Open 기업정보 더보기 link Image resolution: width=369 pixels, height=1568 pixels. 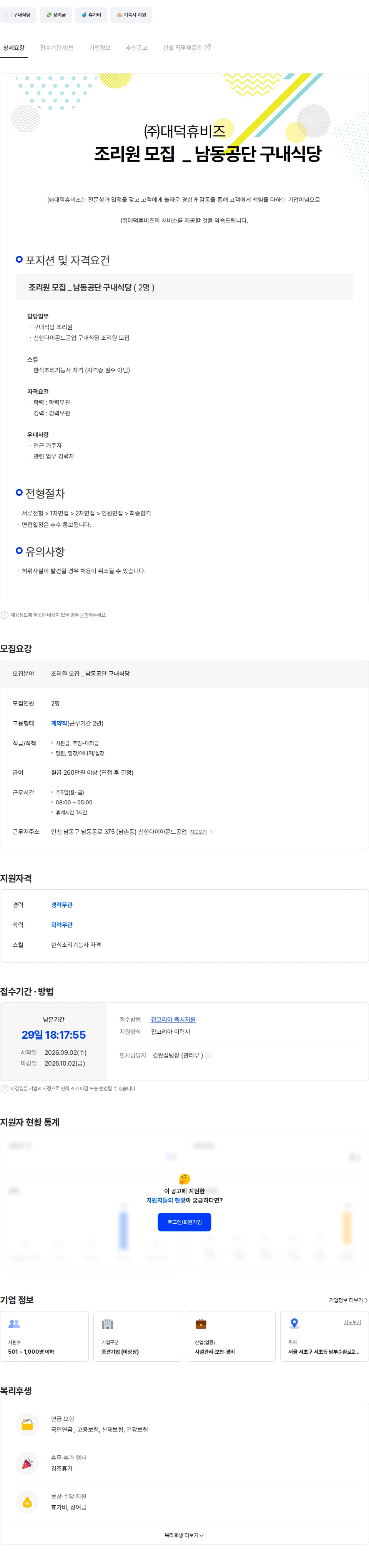(348, 1299)
